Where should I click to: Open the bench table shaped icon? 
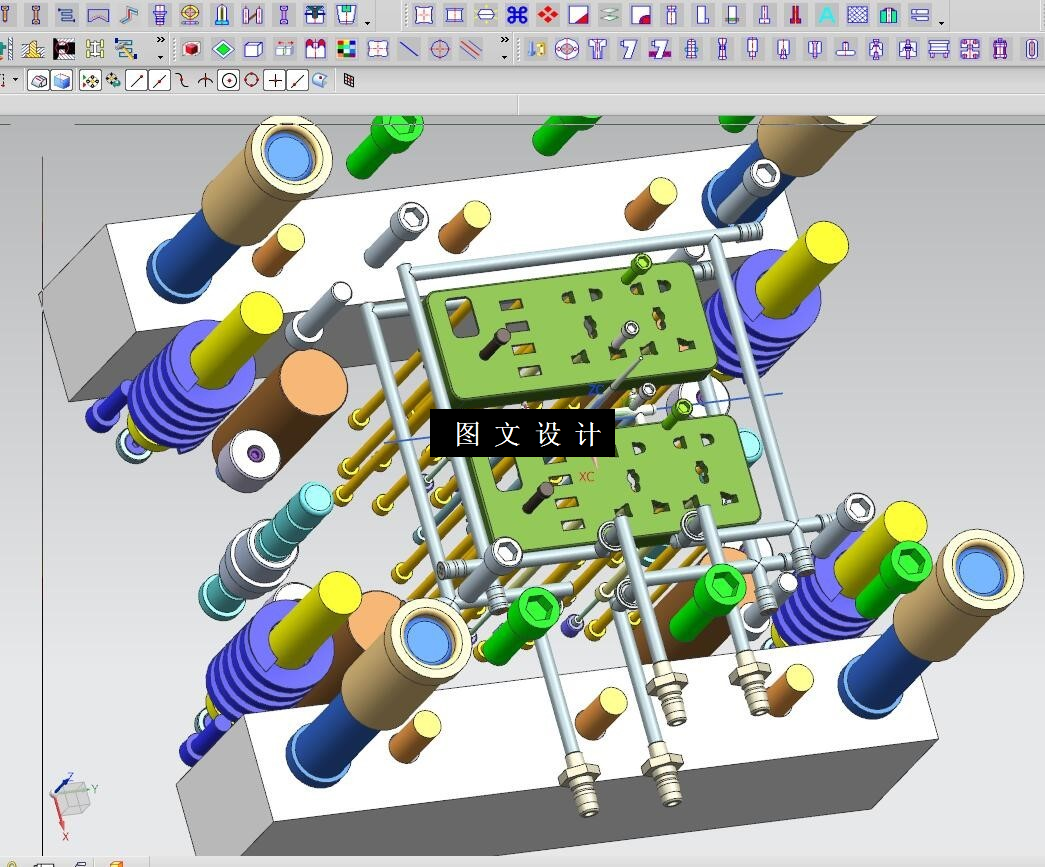[939, 49]
